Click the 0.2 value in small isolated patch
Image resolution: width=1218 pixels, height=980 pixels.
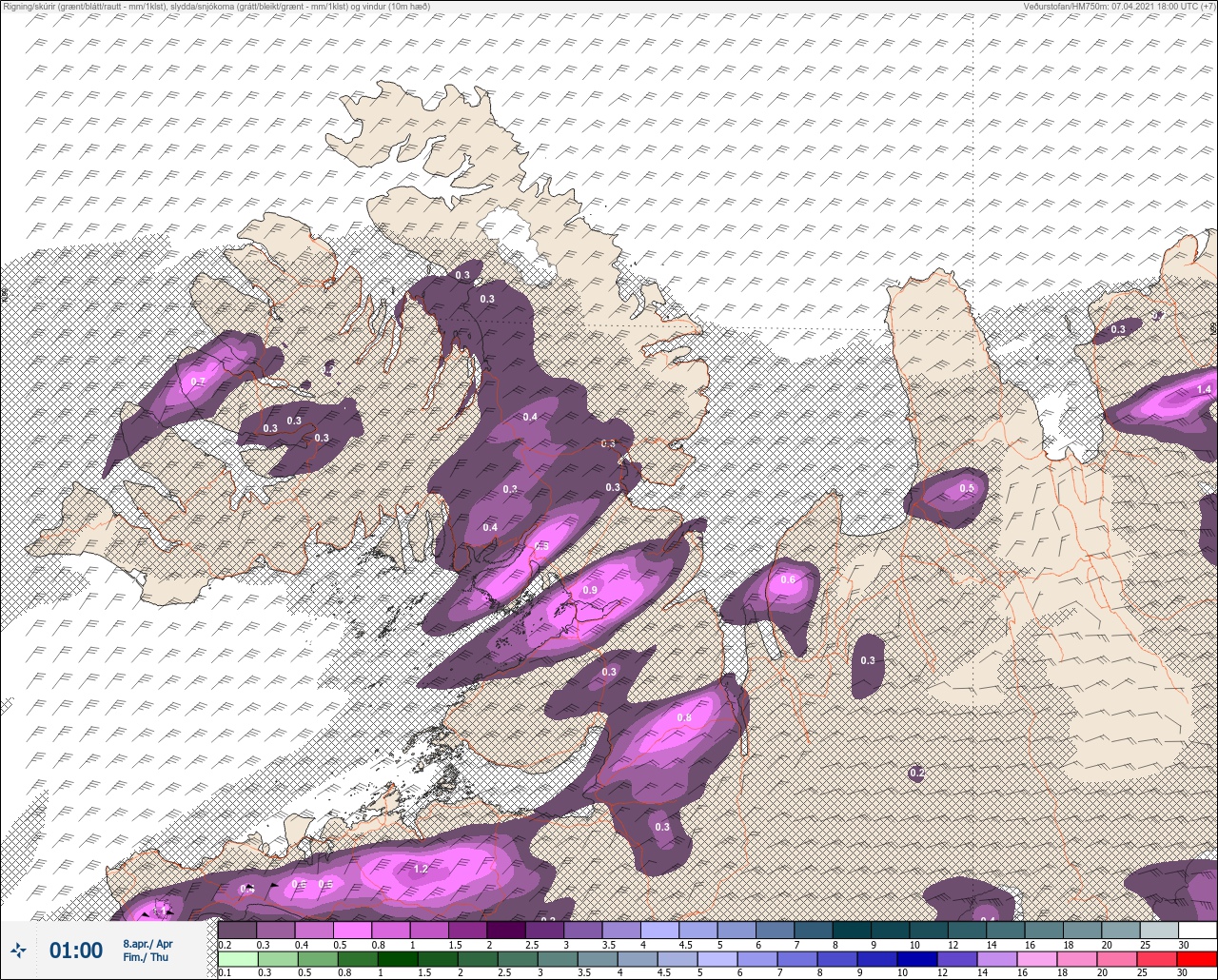tap(916, 774)
